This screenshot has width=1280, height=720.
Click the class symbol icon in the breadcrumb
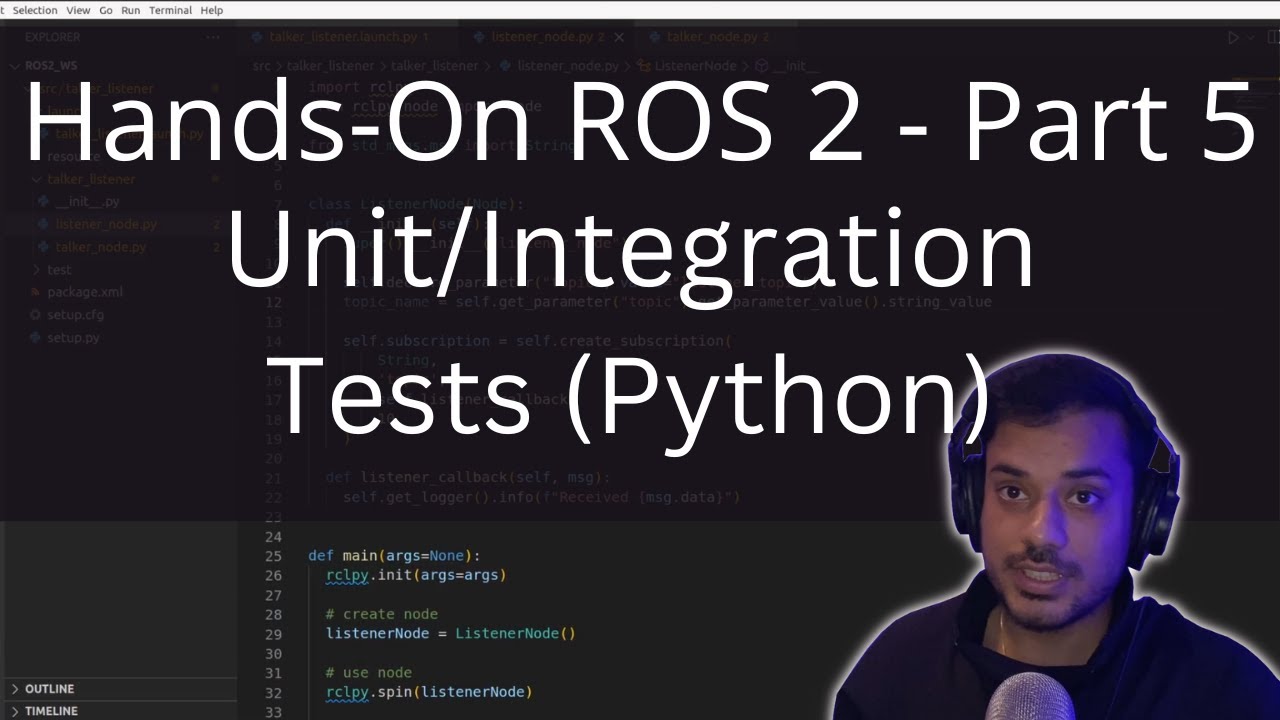[x=644, y=66]
